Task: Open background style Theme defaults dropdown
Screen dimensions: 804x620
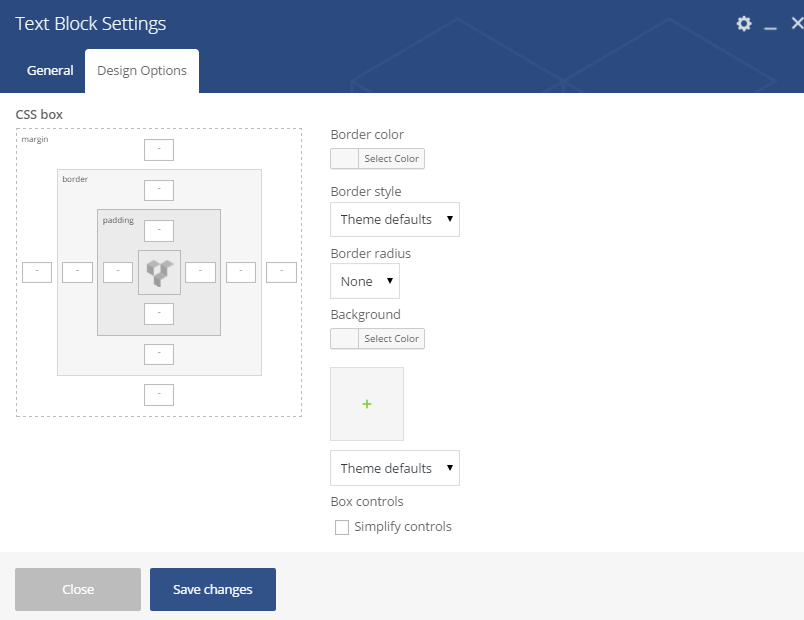Action: click(395, 468)
